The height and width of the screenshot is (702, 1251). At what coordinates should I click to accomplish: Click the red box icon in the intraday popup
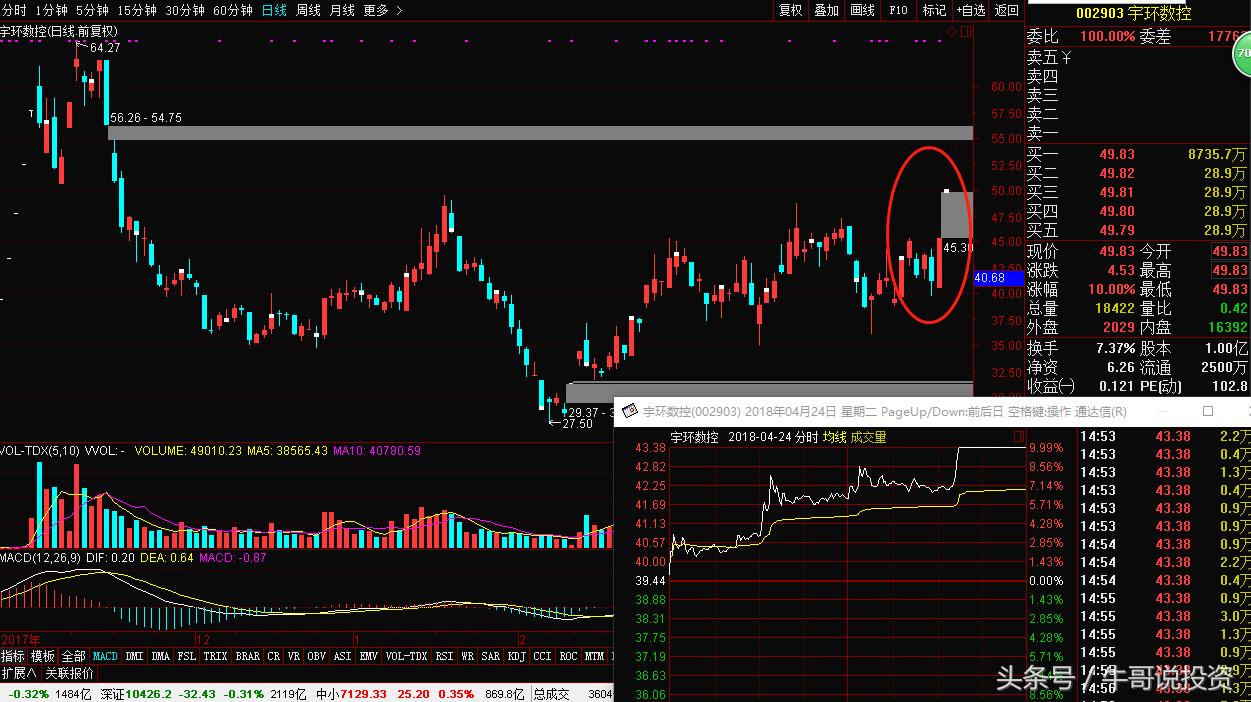coord(1018,437)
